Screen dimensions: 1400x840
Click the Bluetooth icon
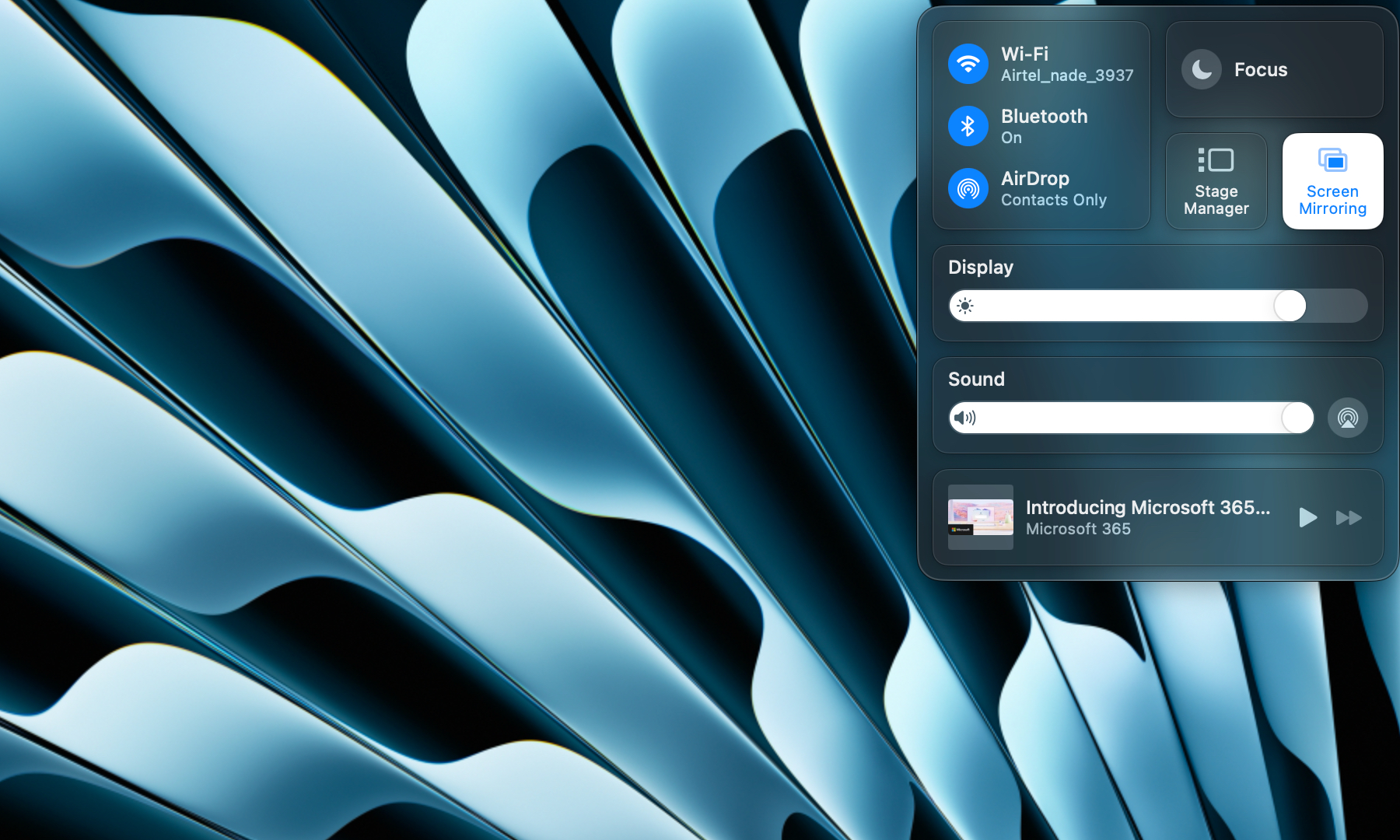click(968, 125)
